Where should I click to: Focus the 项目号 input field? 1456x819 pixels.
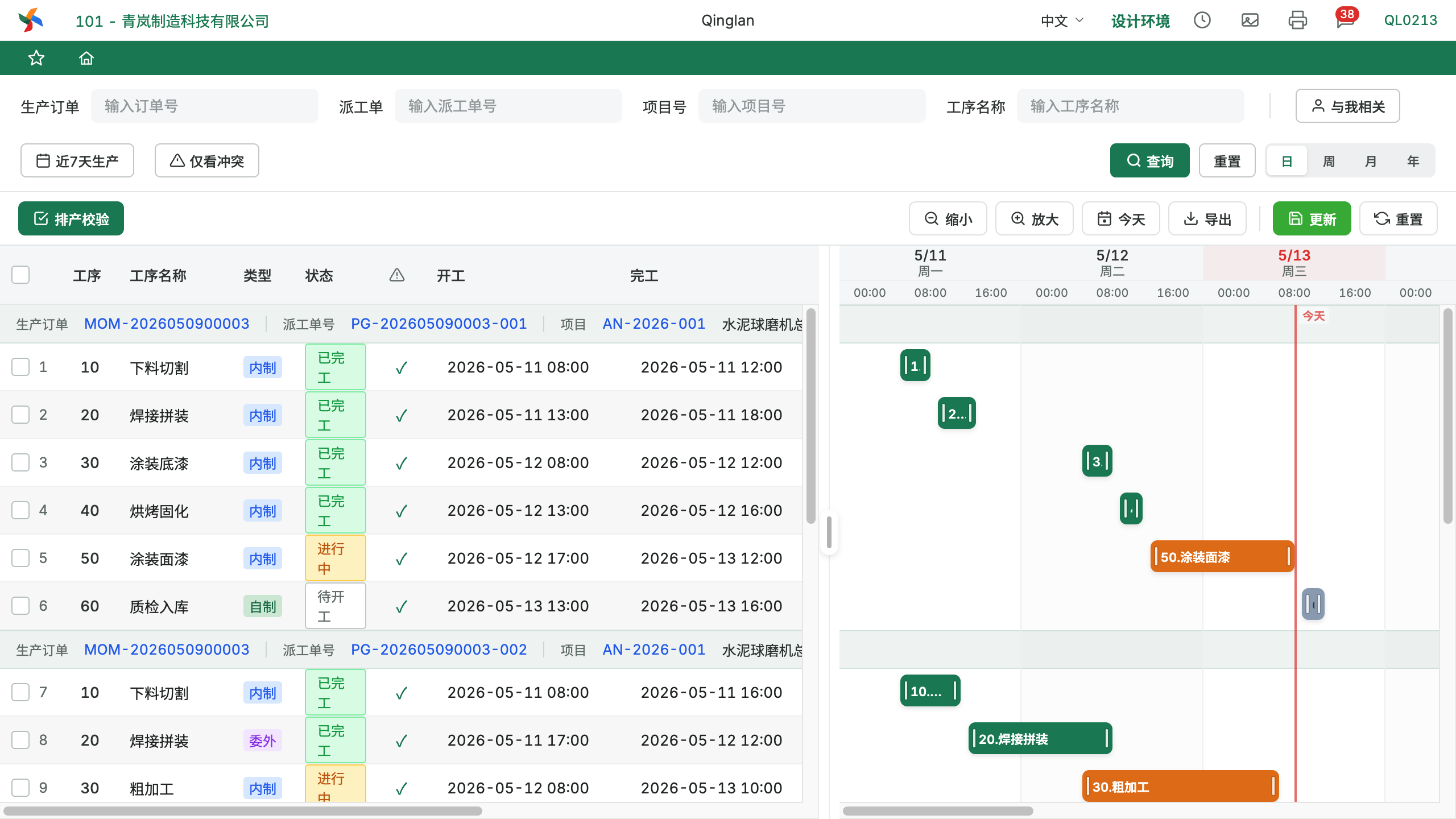click(x=812, y=106)
